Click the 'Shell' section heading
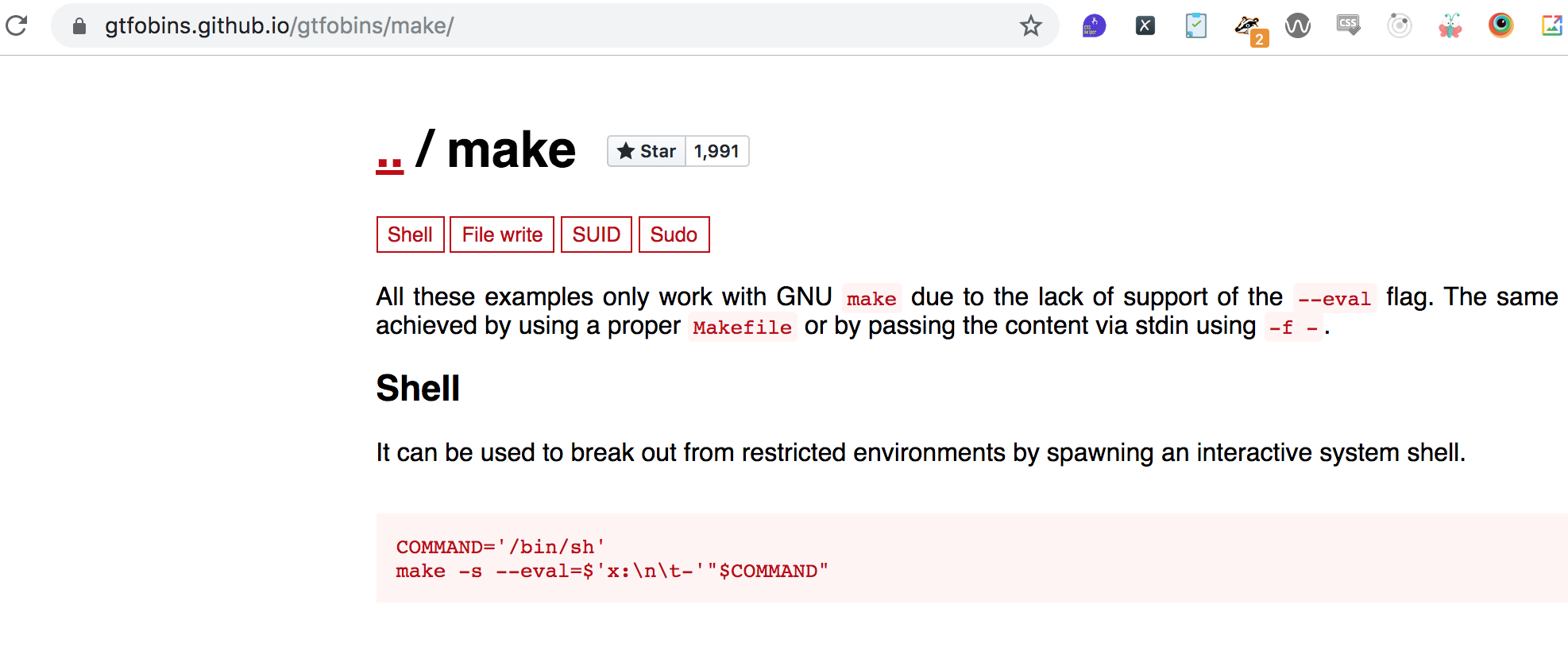 tap(418, 389)
